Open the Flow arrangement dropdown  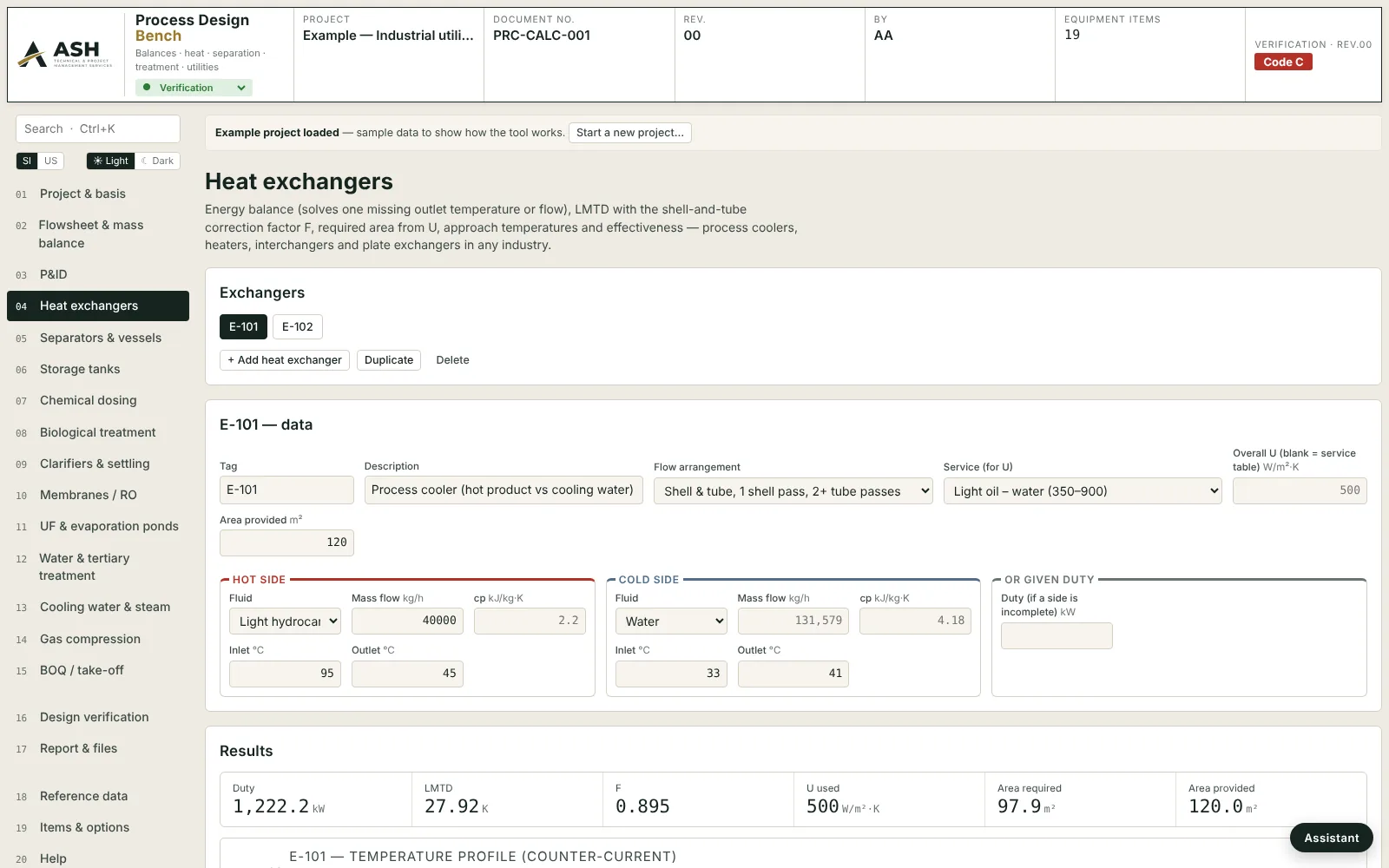click(793, 491)
